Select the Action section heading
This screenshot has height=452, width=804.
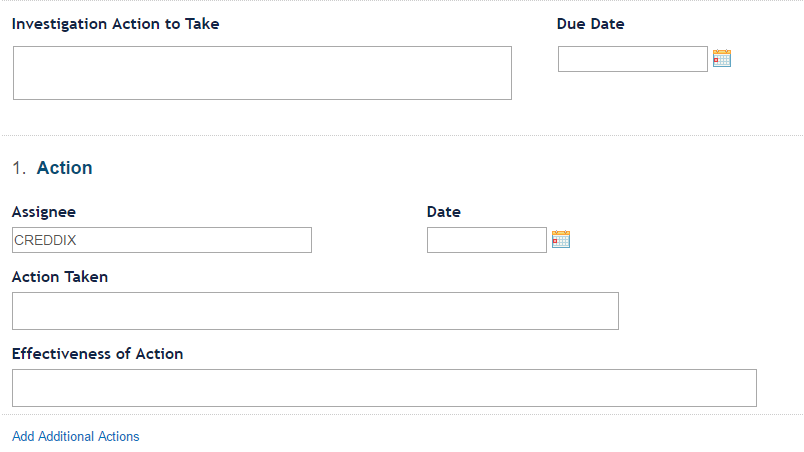pyautogui.click(x=64, y=168)
